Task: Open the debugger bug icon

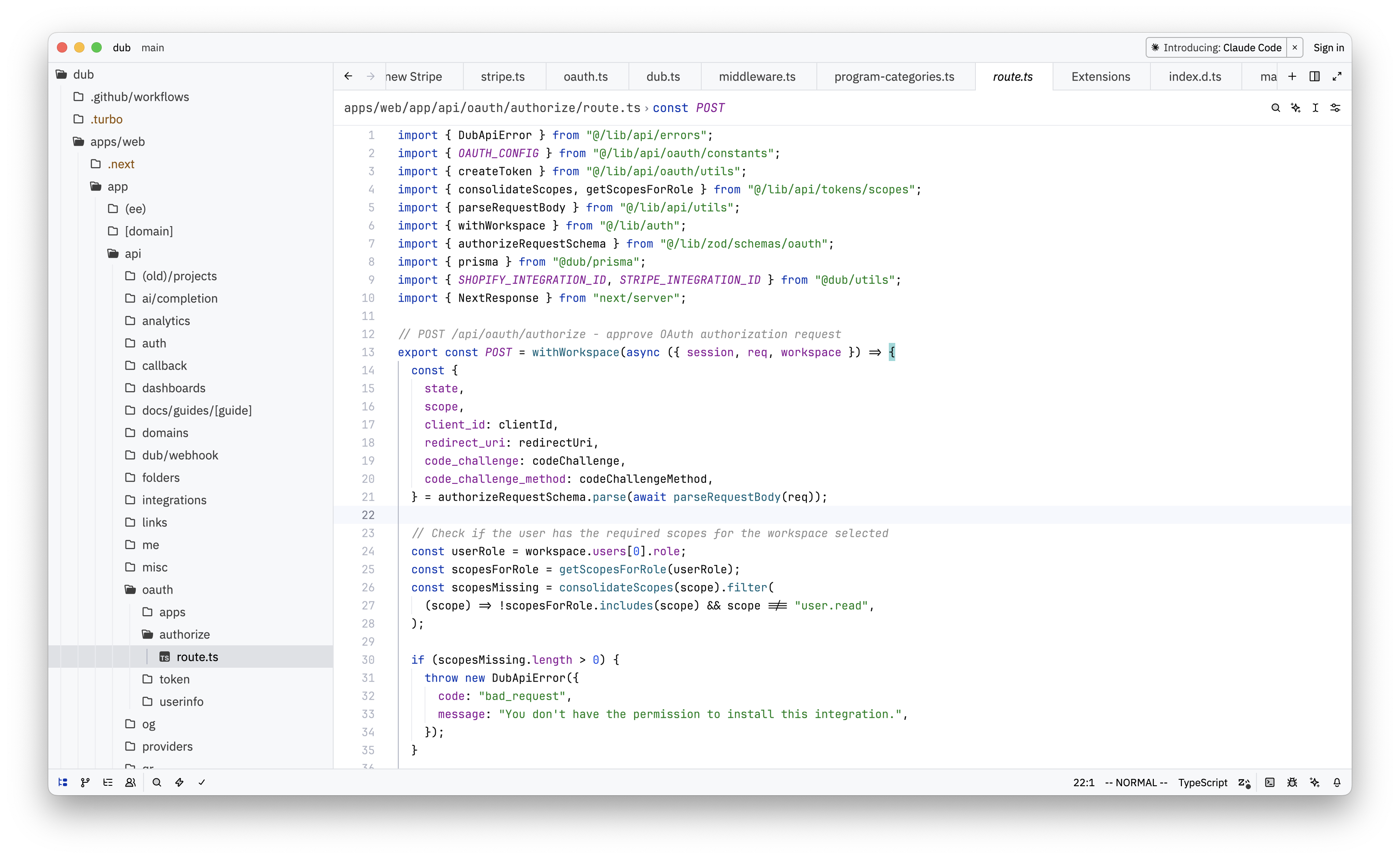Action: coord(1292,782)
